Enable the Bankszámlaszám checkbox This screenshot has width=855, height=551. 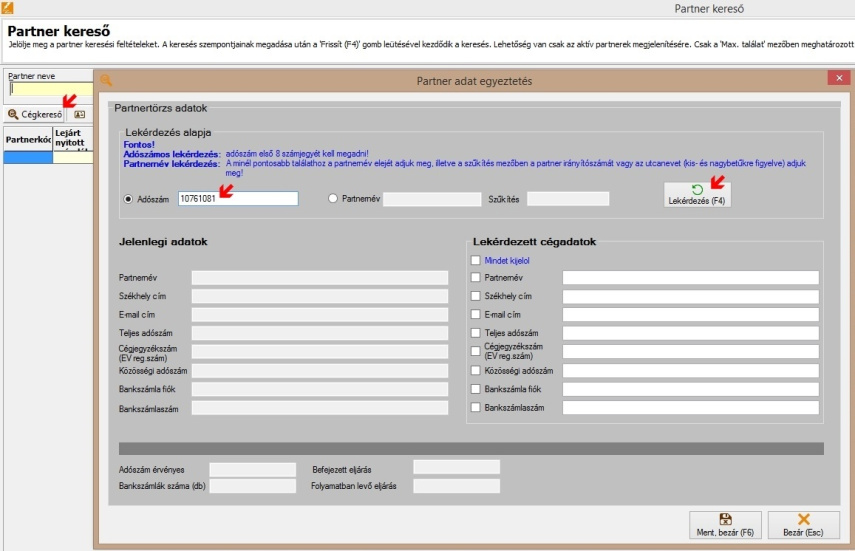coord(476,407)
